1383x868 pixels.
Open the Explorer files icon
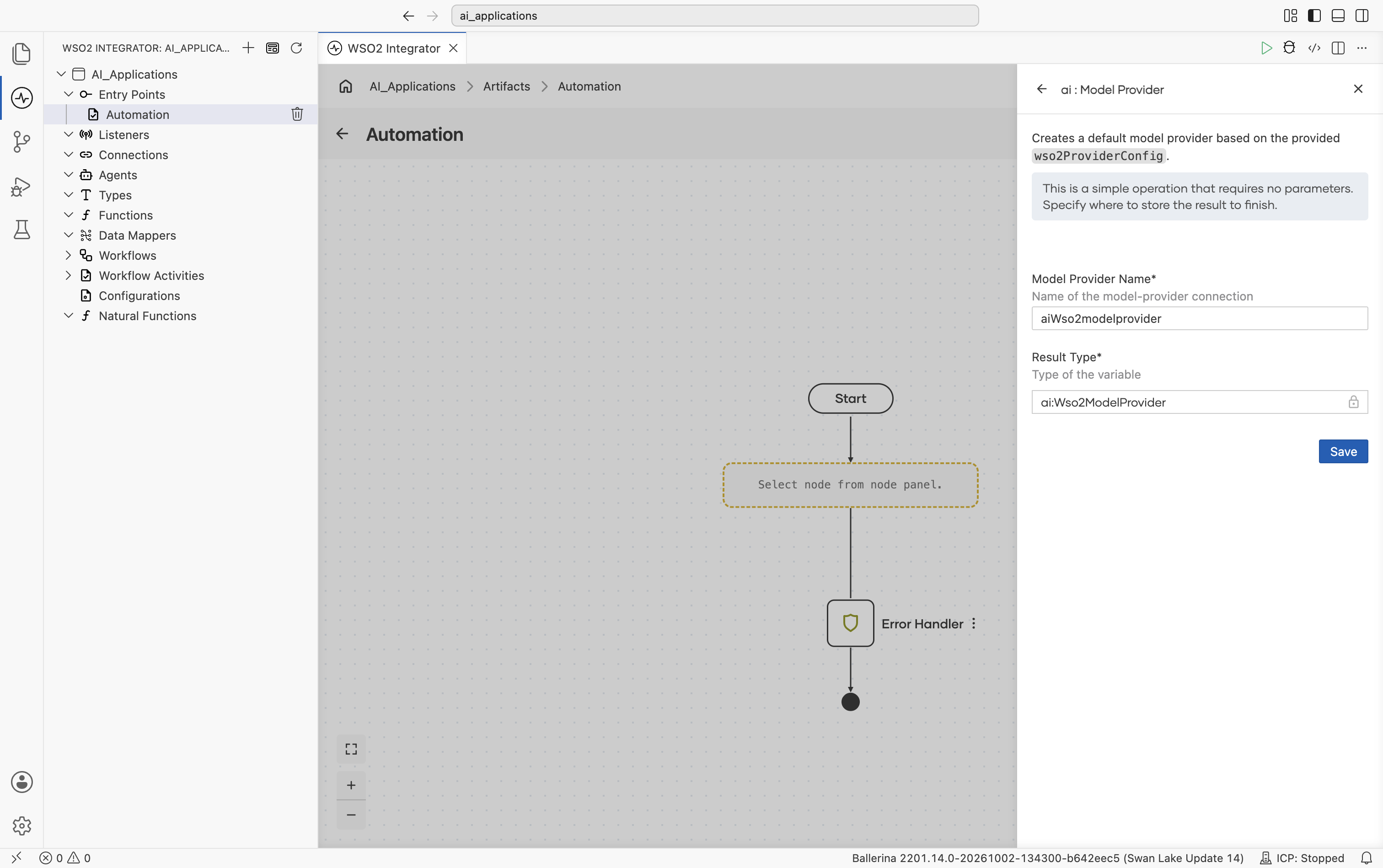22,54
